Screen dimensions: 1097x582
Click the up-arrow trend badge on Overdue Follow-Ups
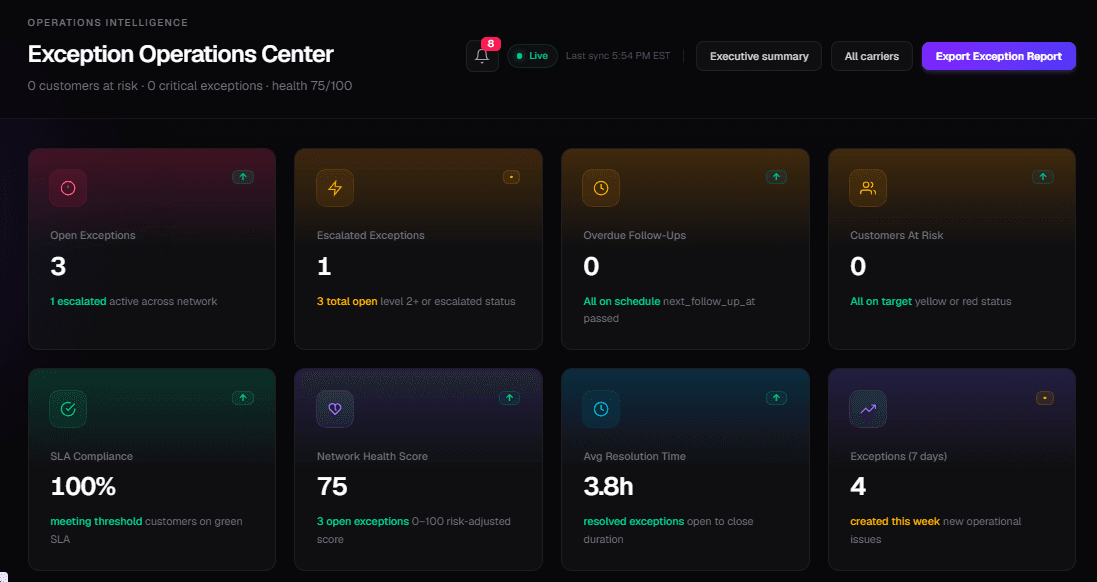point(776,177)
